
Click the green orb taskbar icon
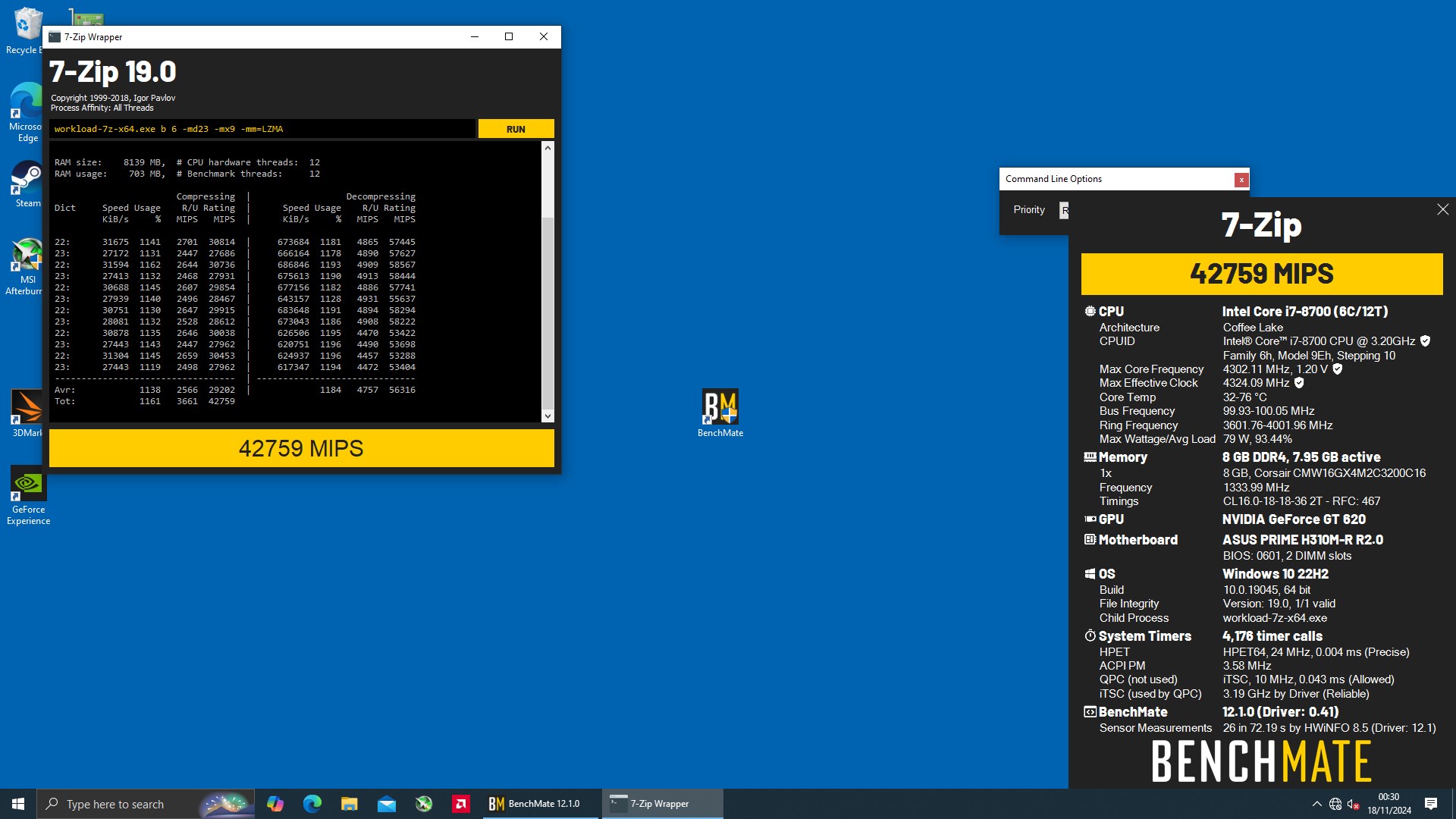coord(423,804)
